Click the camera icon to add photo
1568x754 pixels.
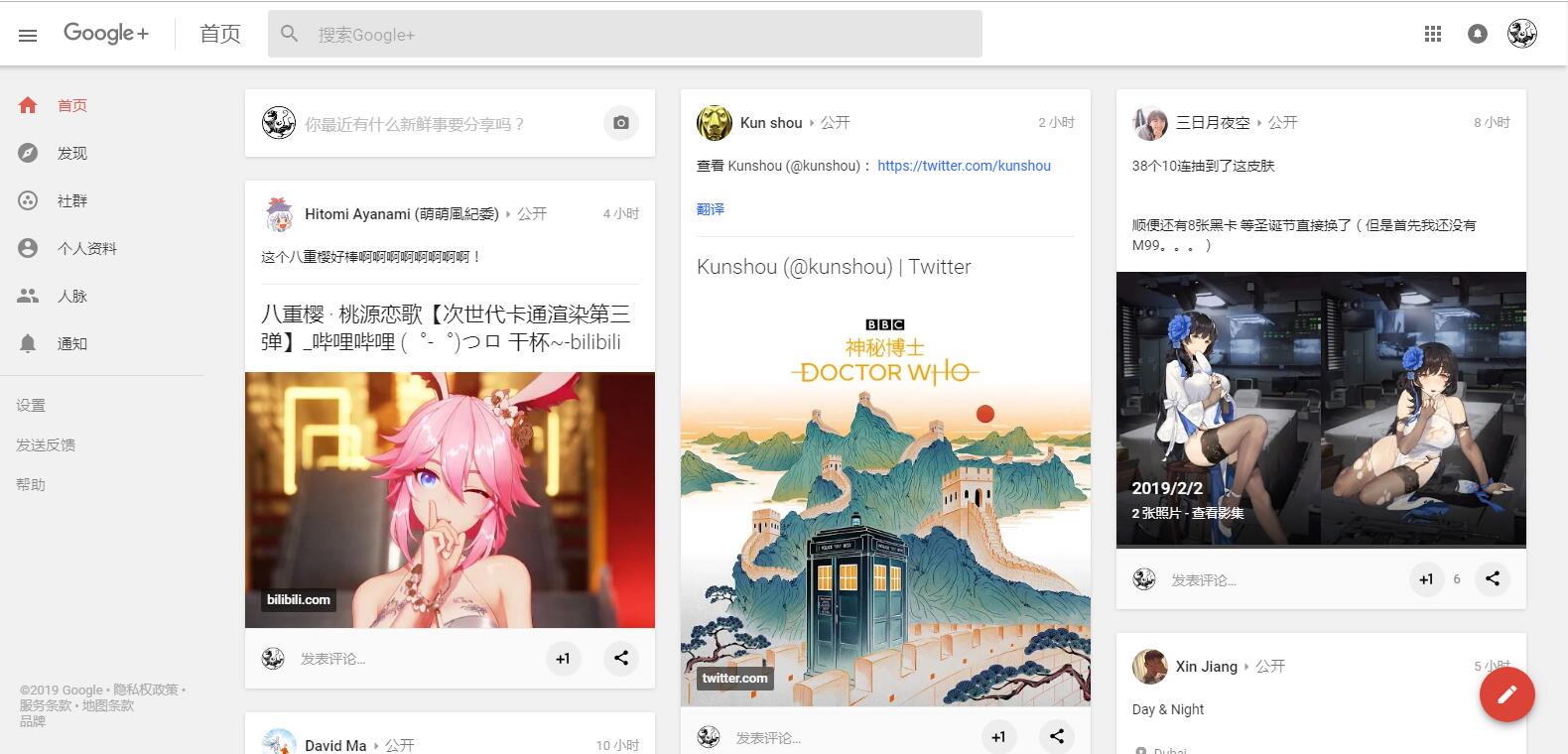[621, 123]
